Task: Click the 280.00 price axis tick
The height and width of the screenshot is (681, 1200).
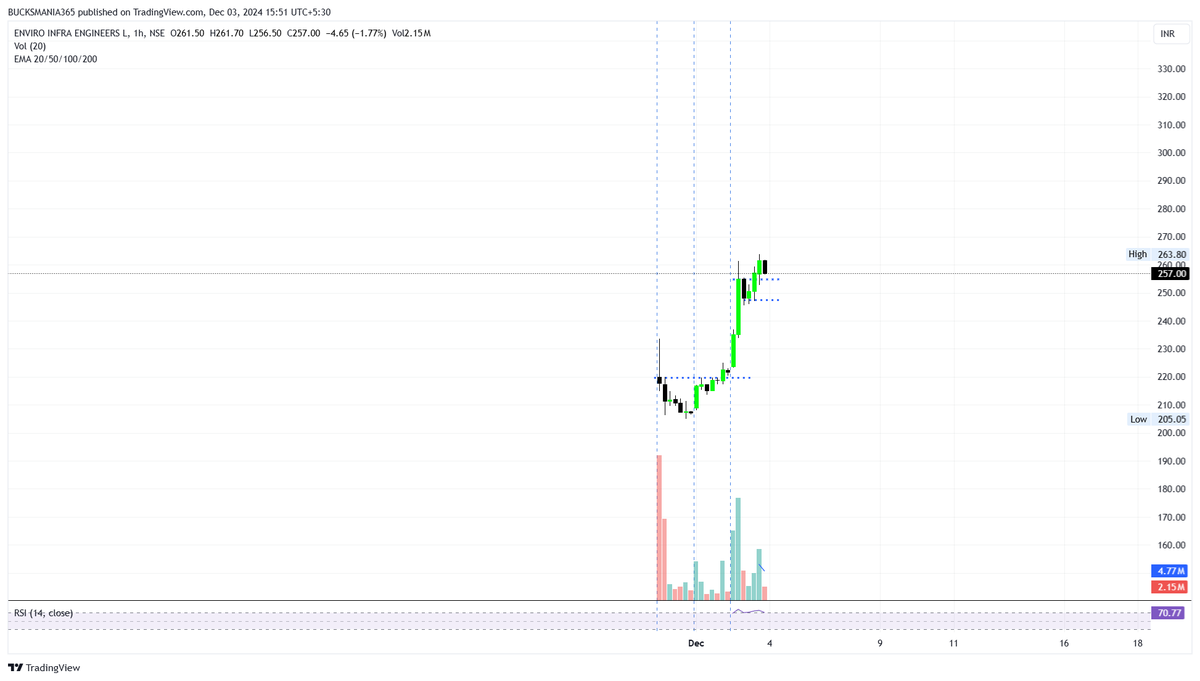Action: pos(1171,209)
